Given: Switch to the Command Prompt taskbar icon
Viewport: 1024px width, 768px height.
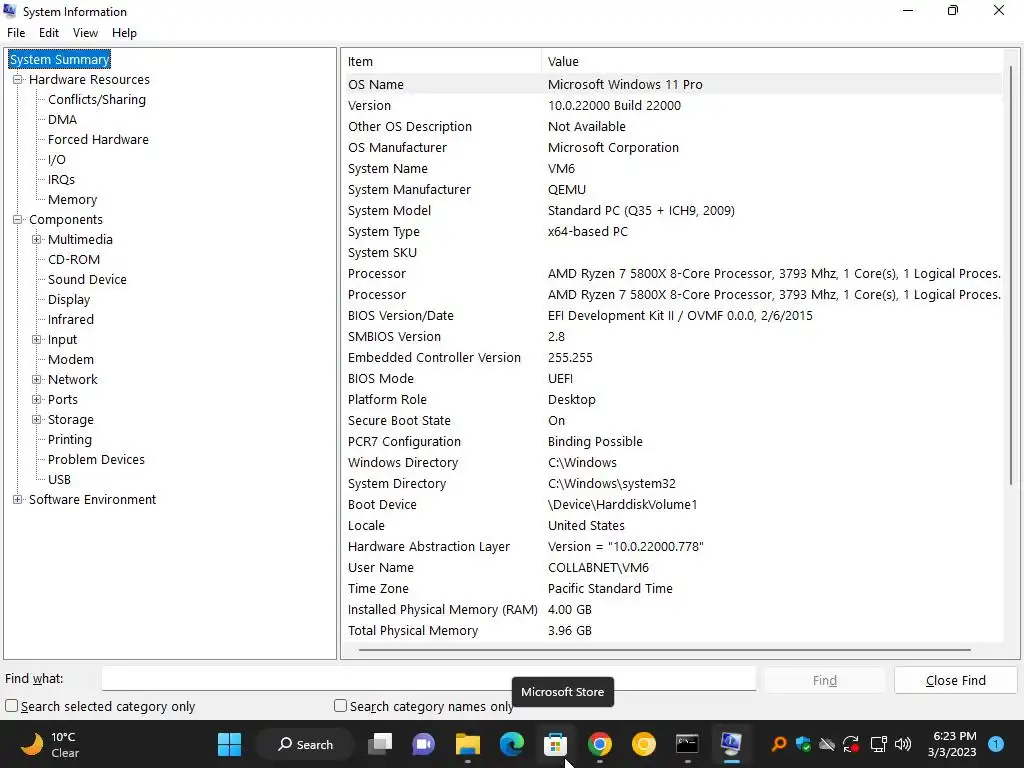Looking at the screenshot, I should pyautogui.click(x=687, y=744).
